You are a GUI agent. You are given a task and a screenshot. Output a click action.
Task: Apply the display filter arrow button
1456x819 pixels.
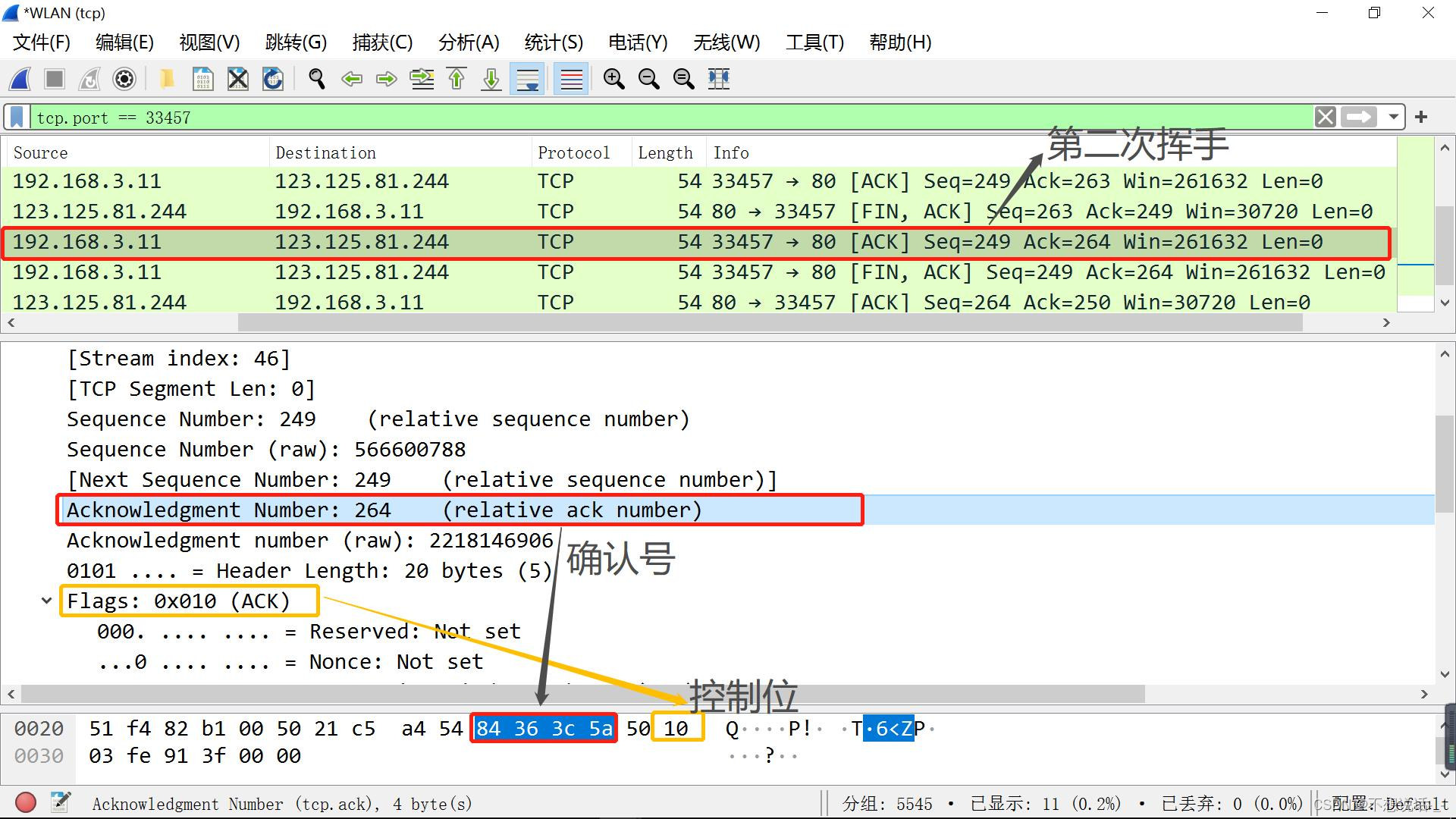click(x=1359, y=118)
